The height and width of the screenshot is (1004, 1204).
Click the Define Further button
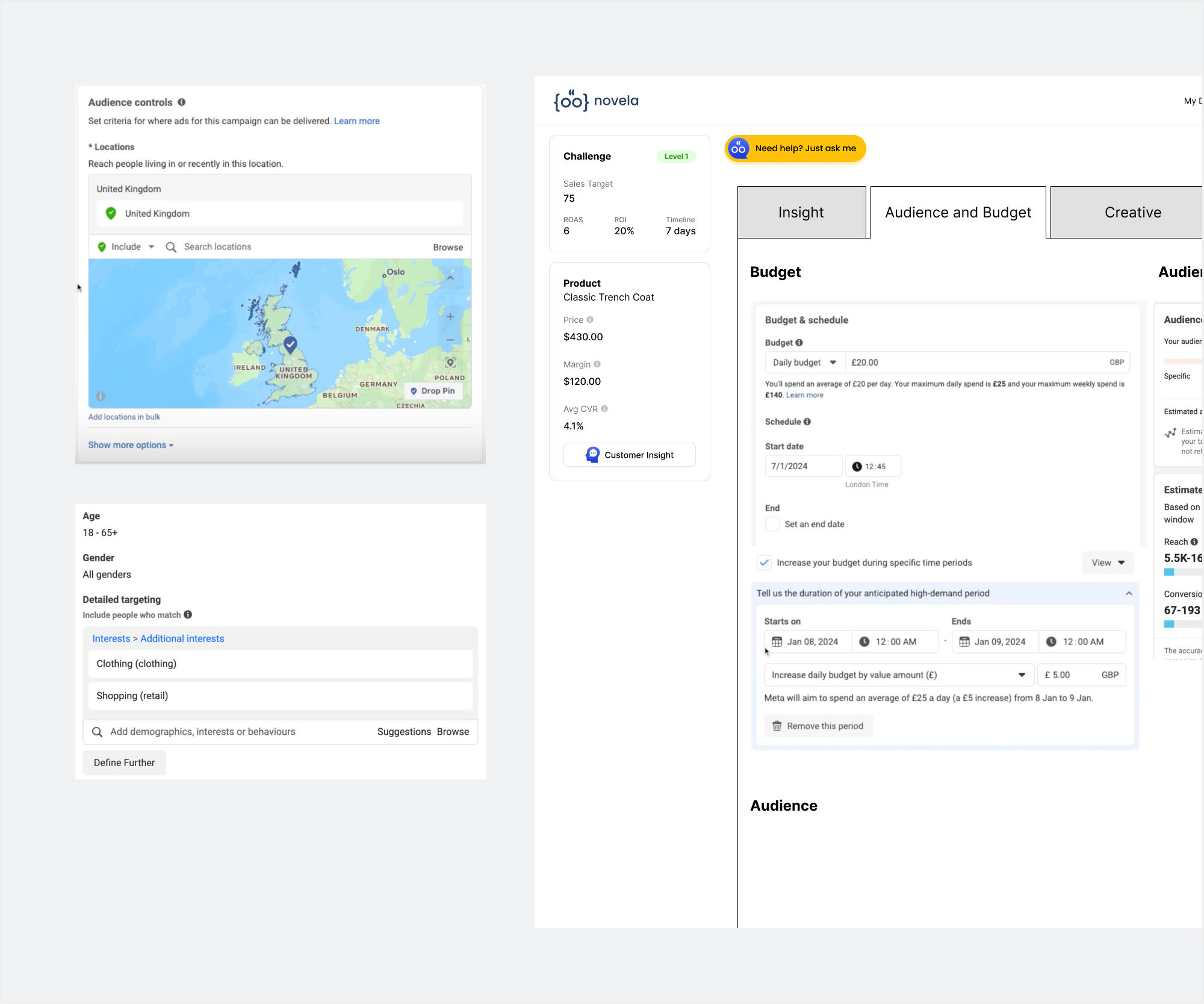point(124,762)
